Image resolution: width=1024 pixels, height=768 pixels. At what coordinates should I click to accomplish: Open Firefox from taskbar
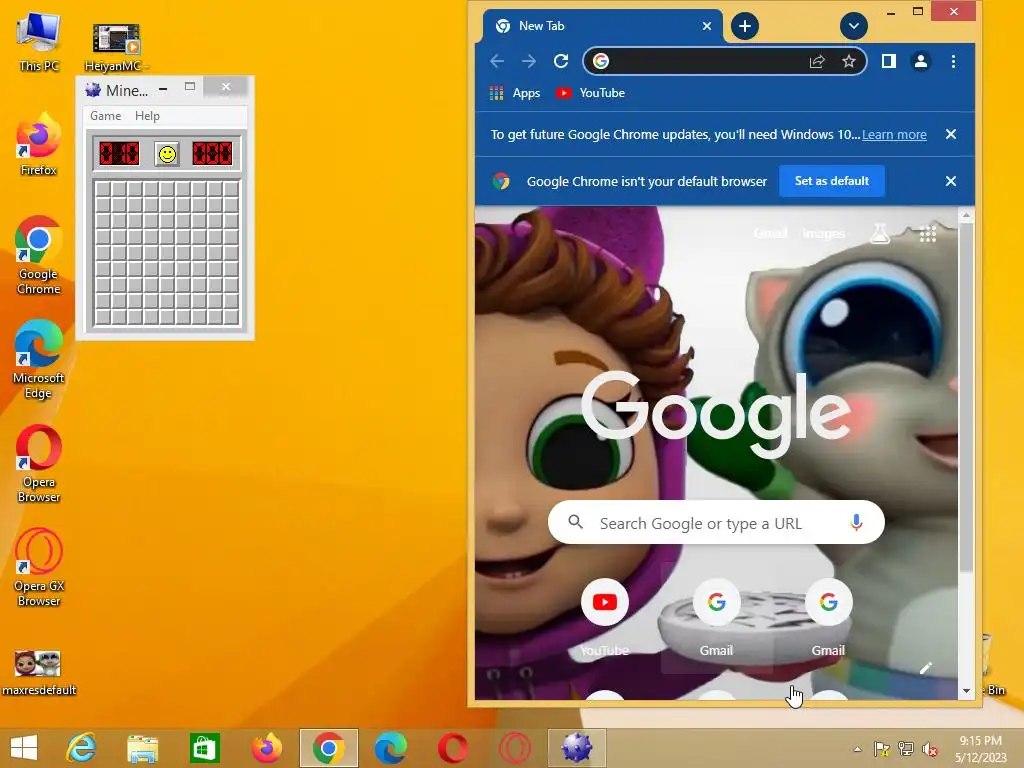[x=266, y=748]
